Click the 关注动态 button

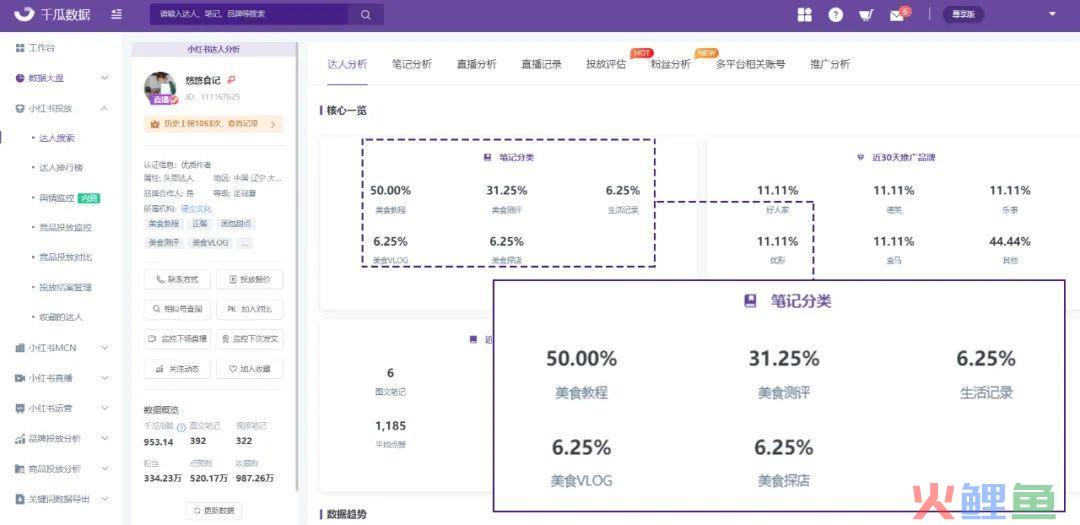178,369
